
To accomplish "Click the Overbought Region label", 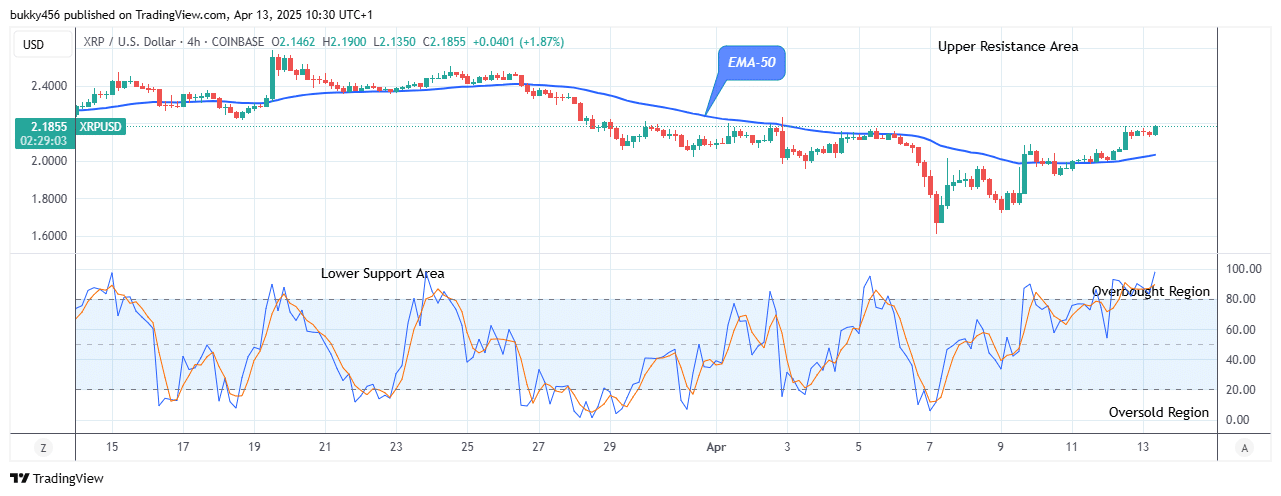I will click(1151, 292).
